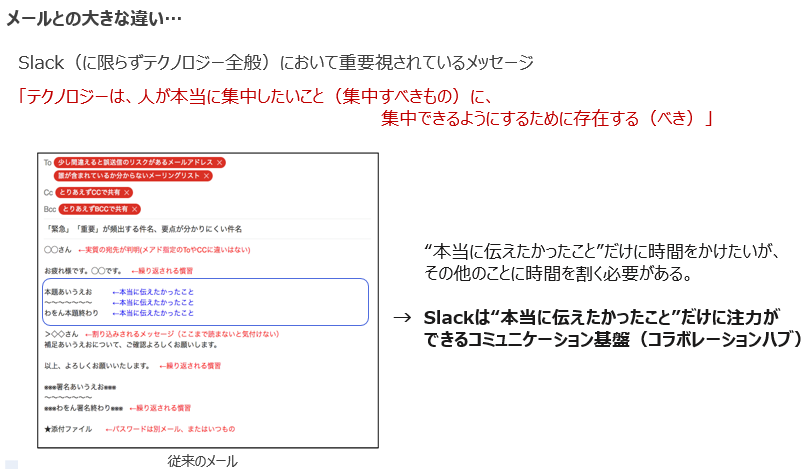Image resolution: width=806 pixels, height=469 pixels.
Task: Select the とりあえずBCCで共有 recipient chip
Action: [99, 209]
